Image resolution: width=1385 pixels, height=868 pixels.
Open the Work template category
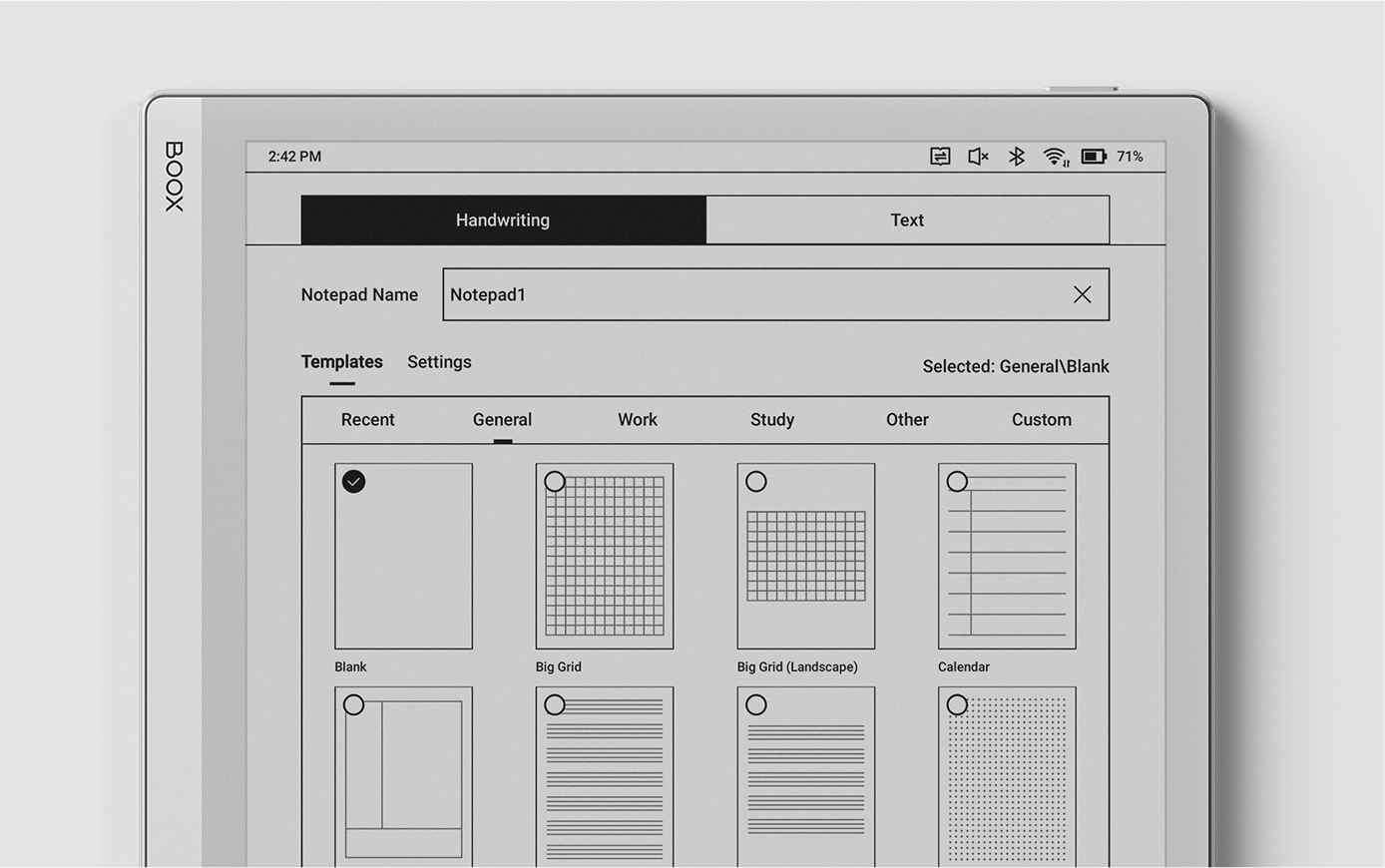[x=637, y=419]
